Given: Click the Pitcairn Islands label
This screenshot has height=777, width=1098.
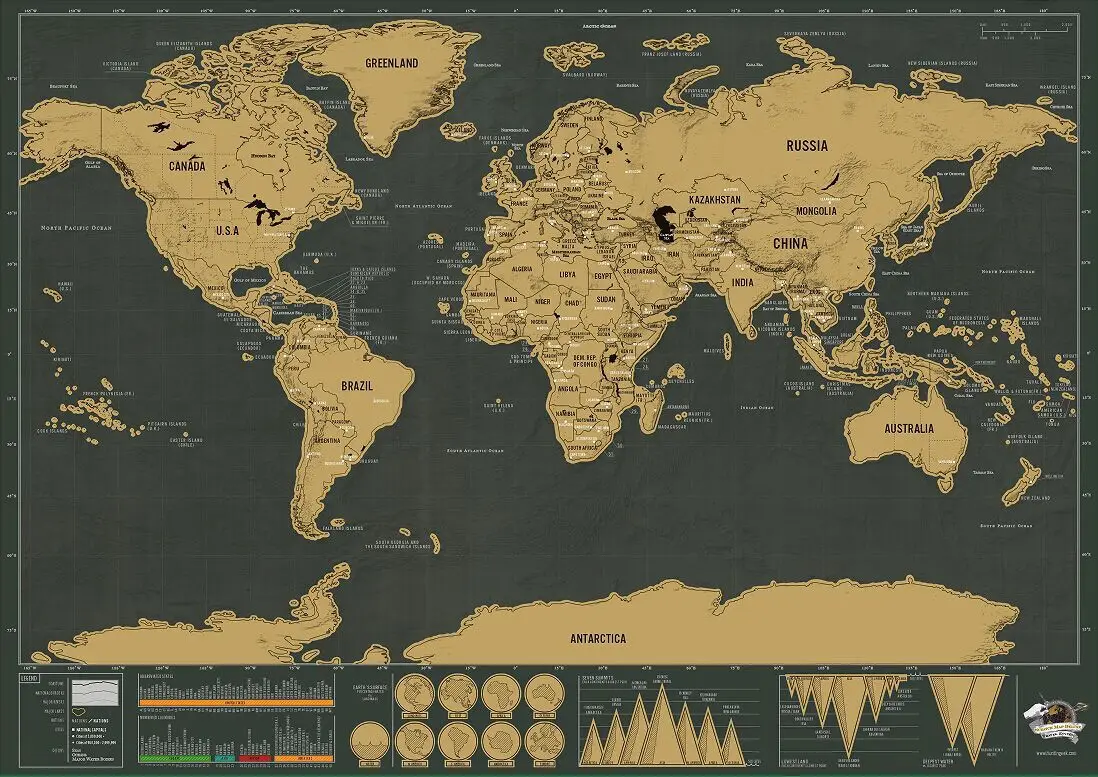Looking at the screenshot, I should point(167,426).
